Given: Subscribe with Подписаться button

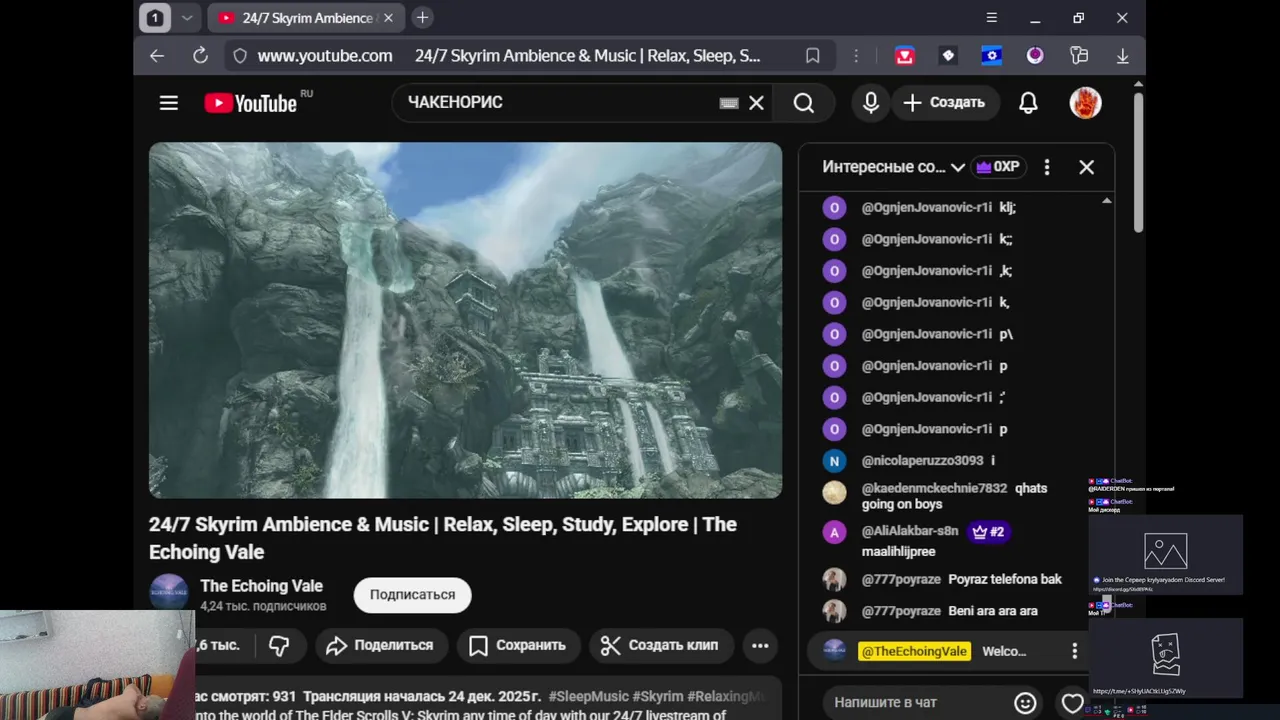Looking at the screenshot, I should click(412, 595).
